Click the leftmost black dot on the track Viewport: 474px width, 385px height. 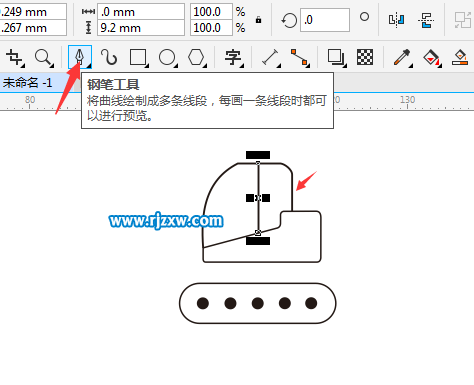click(203, 303)
